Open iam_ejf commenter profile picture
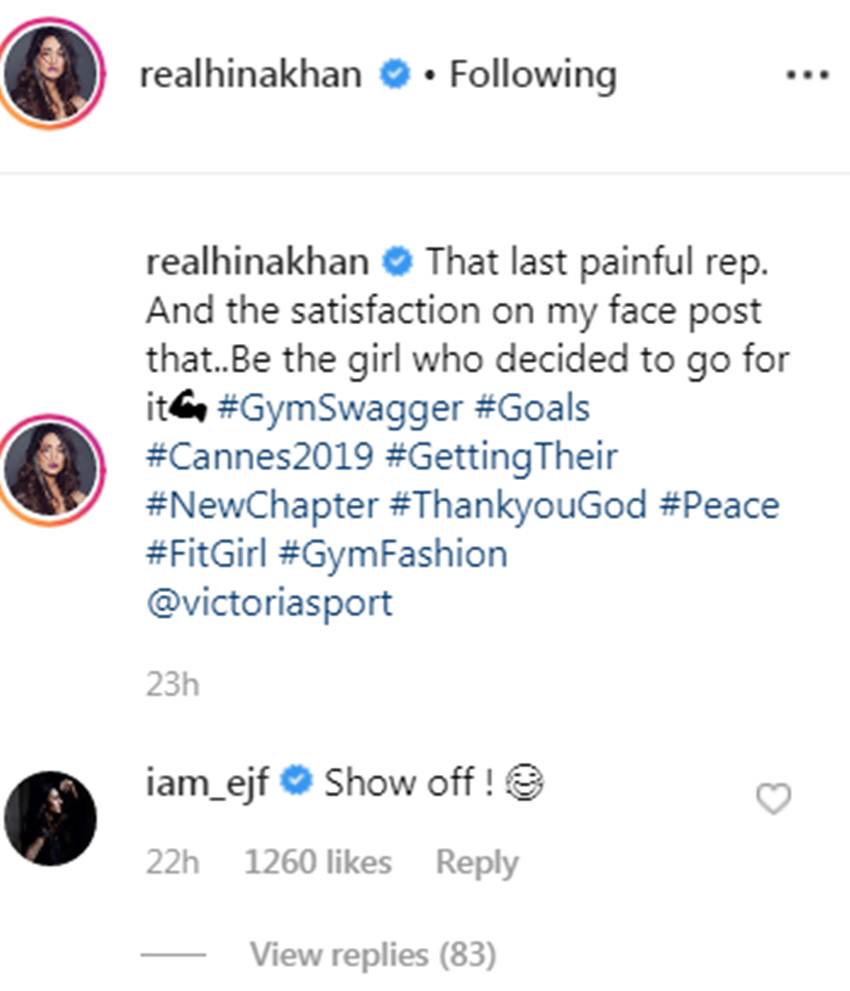The image size is (850, 991). 51,818
